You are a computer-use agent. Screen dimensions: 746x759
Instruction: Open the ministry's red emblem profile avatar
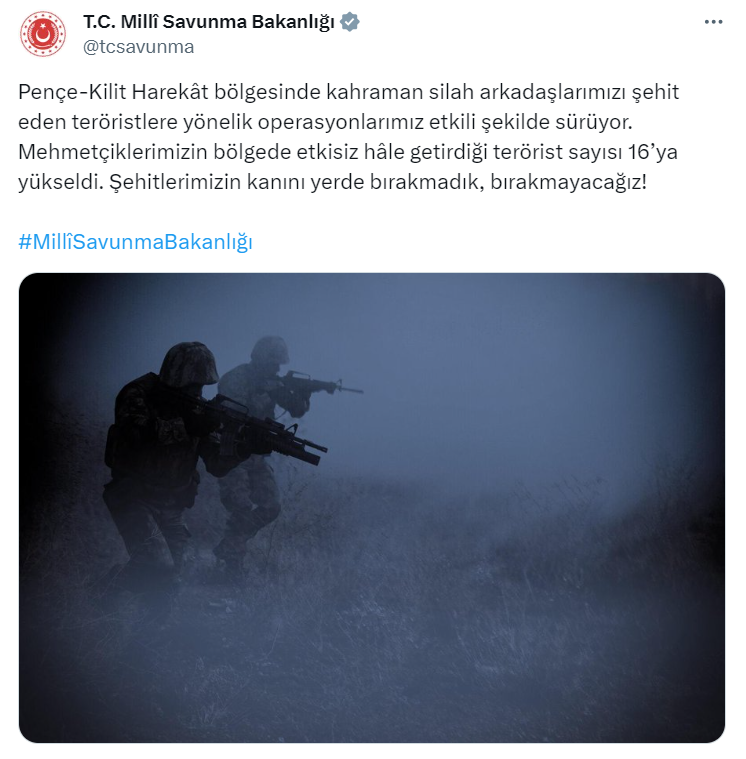tap(43, 34)
